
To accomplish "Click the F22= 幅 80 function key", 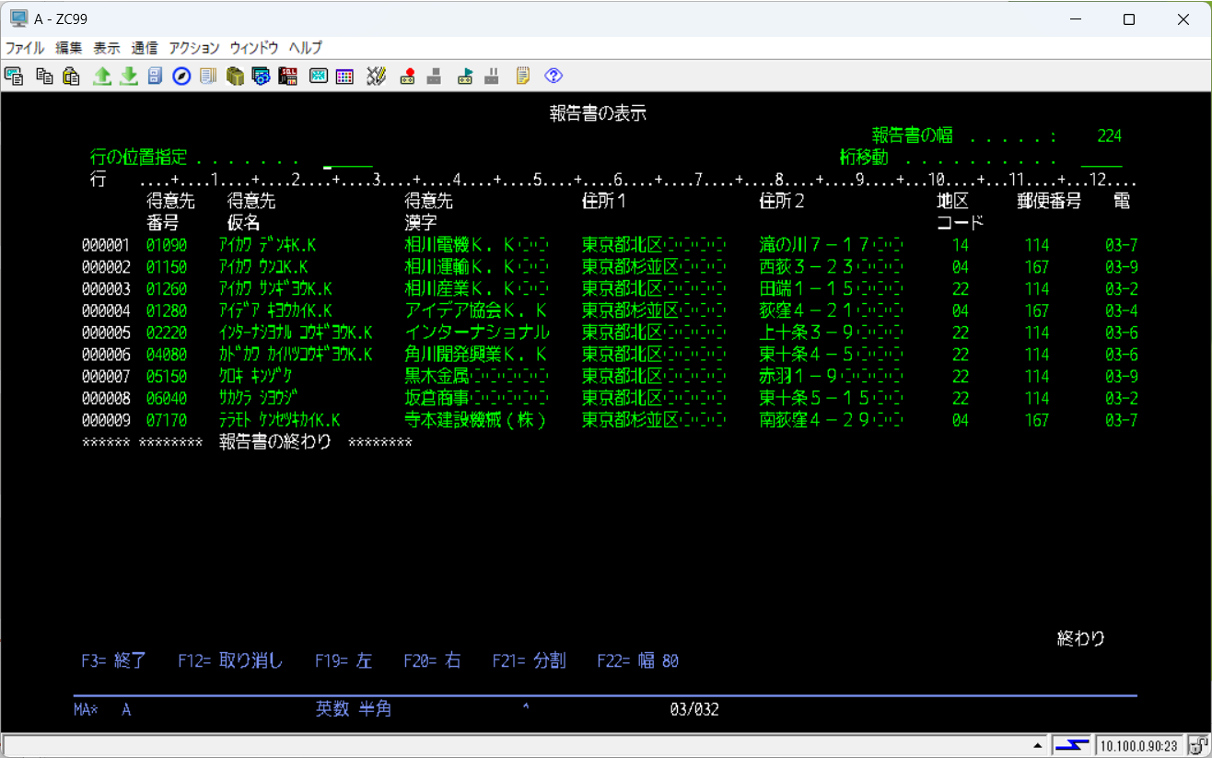I will point(638,661).
